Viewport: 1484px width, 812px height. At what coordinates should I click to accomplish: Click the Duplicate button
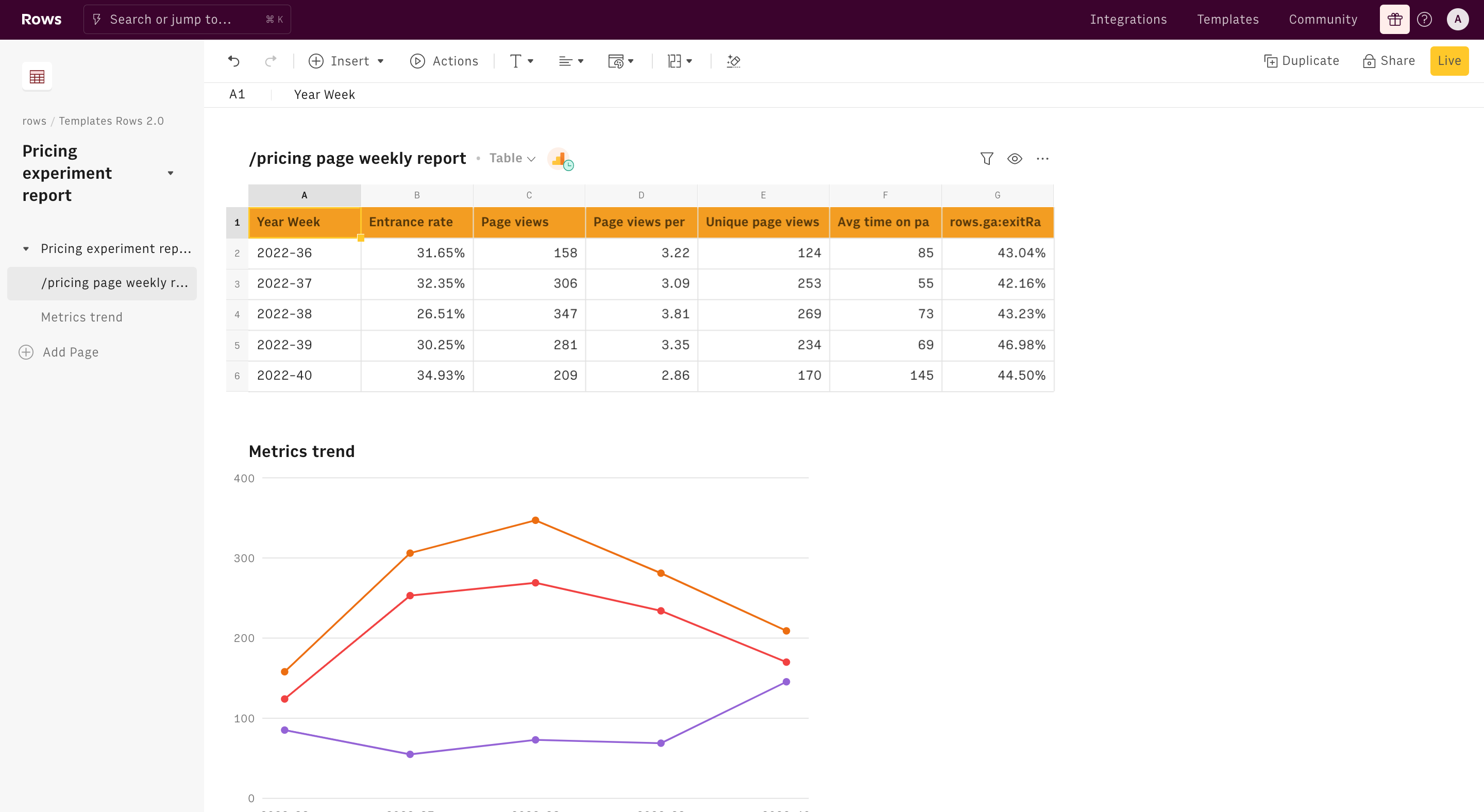click(x=1302, y=61)
